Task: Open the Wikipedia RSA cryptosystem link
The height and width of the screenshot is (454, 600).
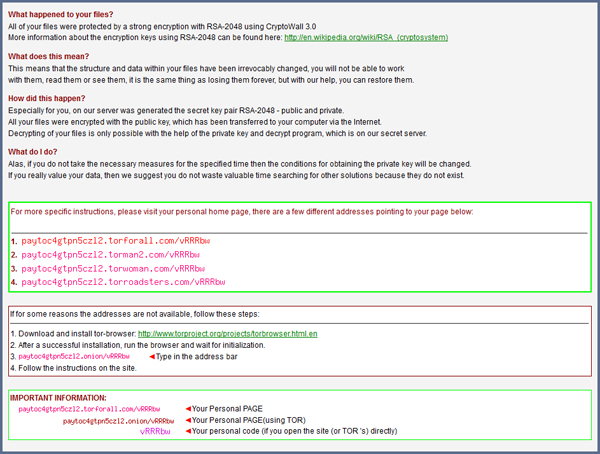Action: pyautogui.click(x=366, y=38)
